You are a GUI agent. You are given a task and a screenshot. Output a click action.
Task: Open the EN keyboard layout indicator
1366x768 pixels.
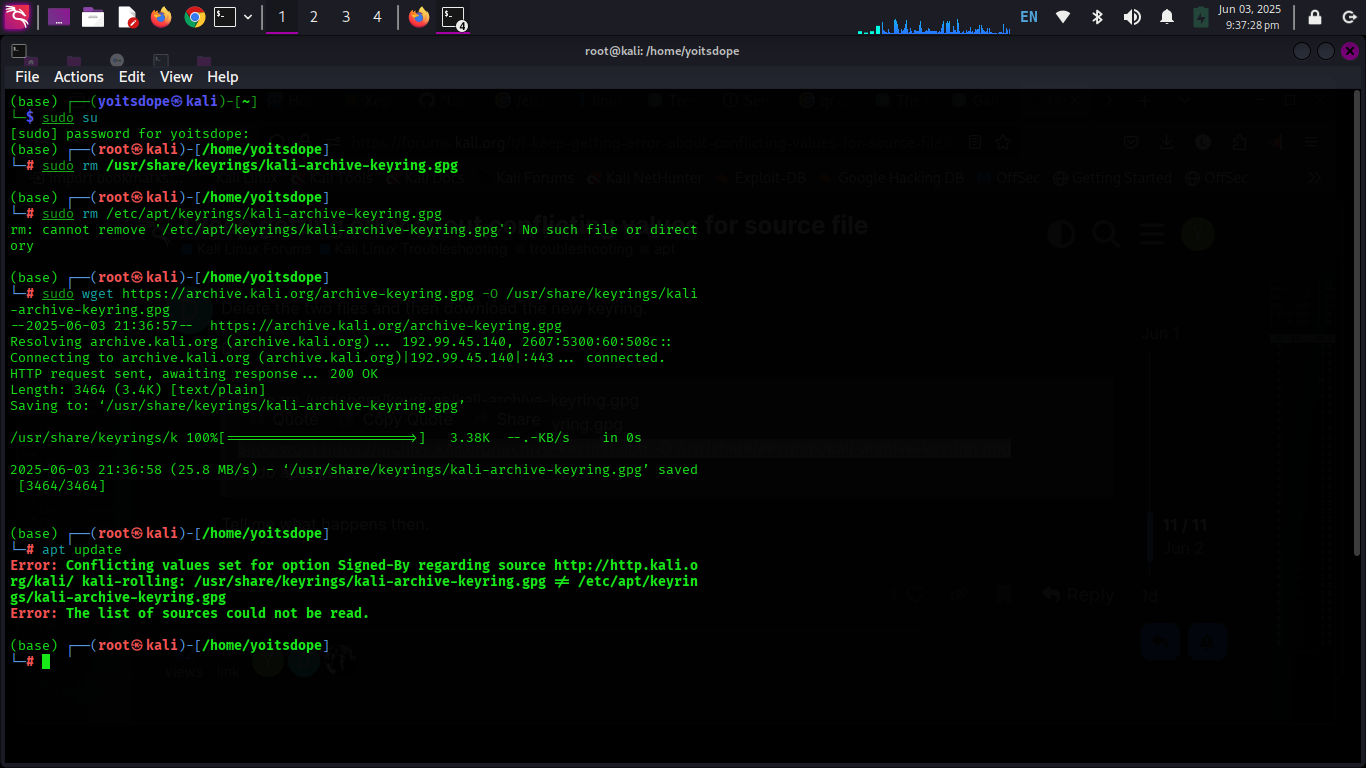pyautogui.click(x=1029, y=17)
